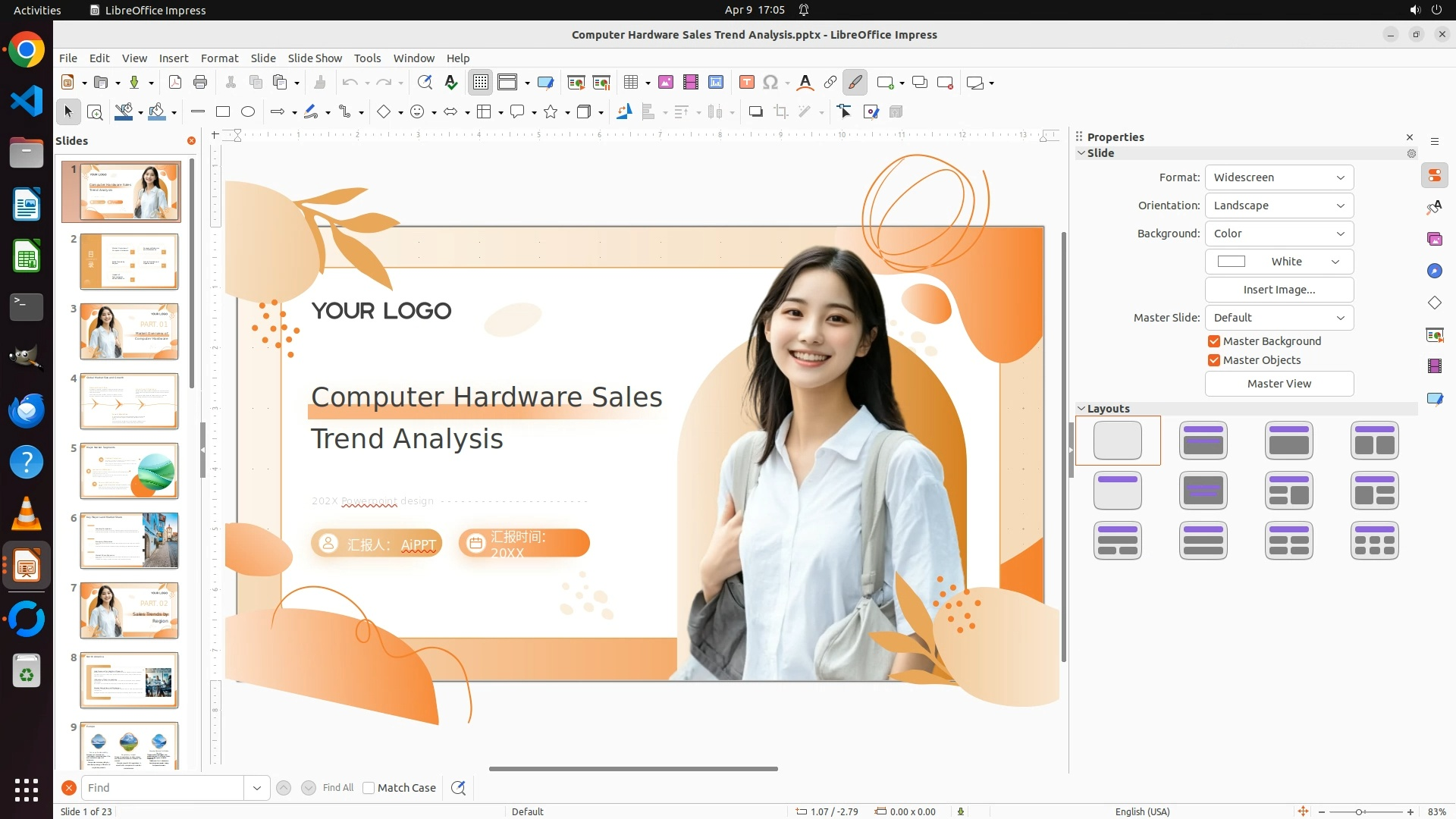
Task: Open the sidebar Navigator panel icon
Action: pos(1434,271)
